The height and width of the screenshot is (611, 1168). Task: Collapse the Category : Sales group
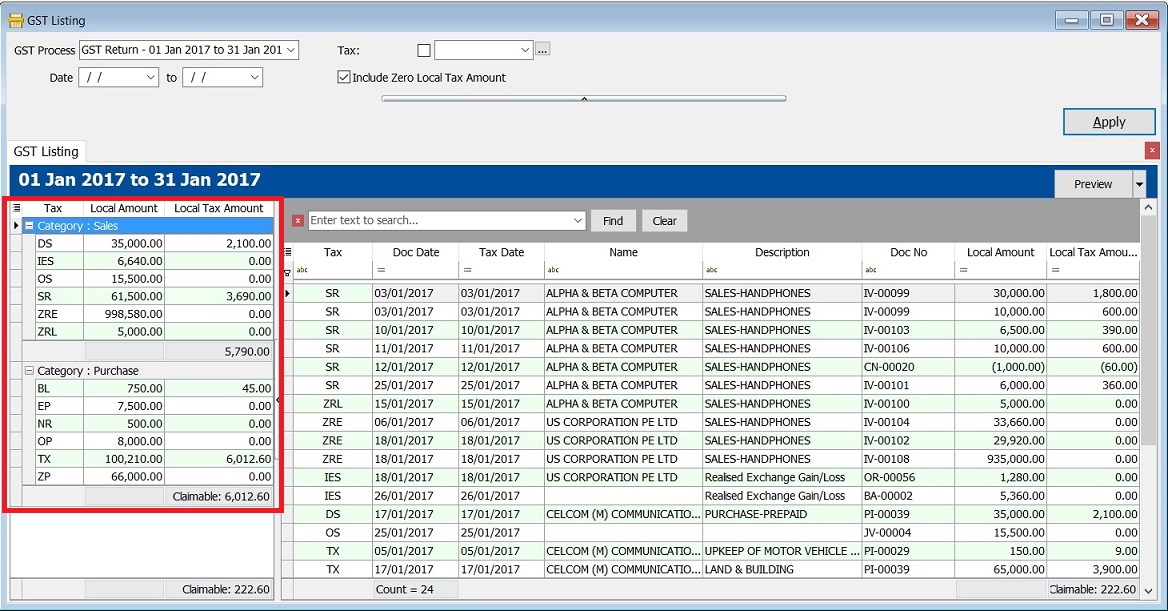(30, 226)
